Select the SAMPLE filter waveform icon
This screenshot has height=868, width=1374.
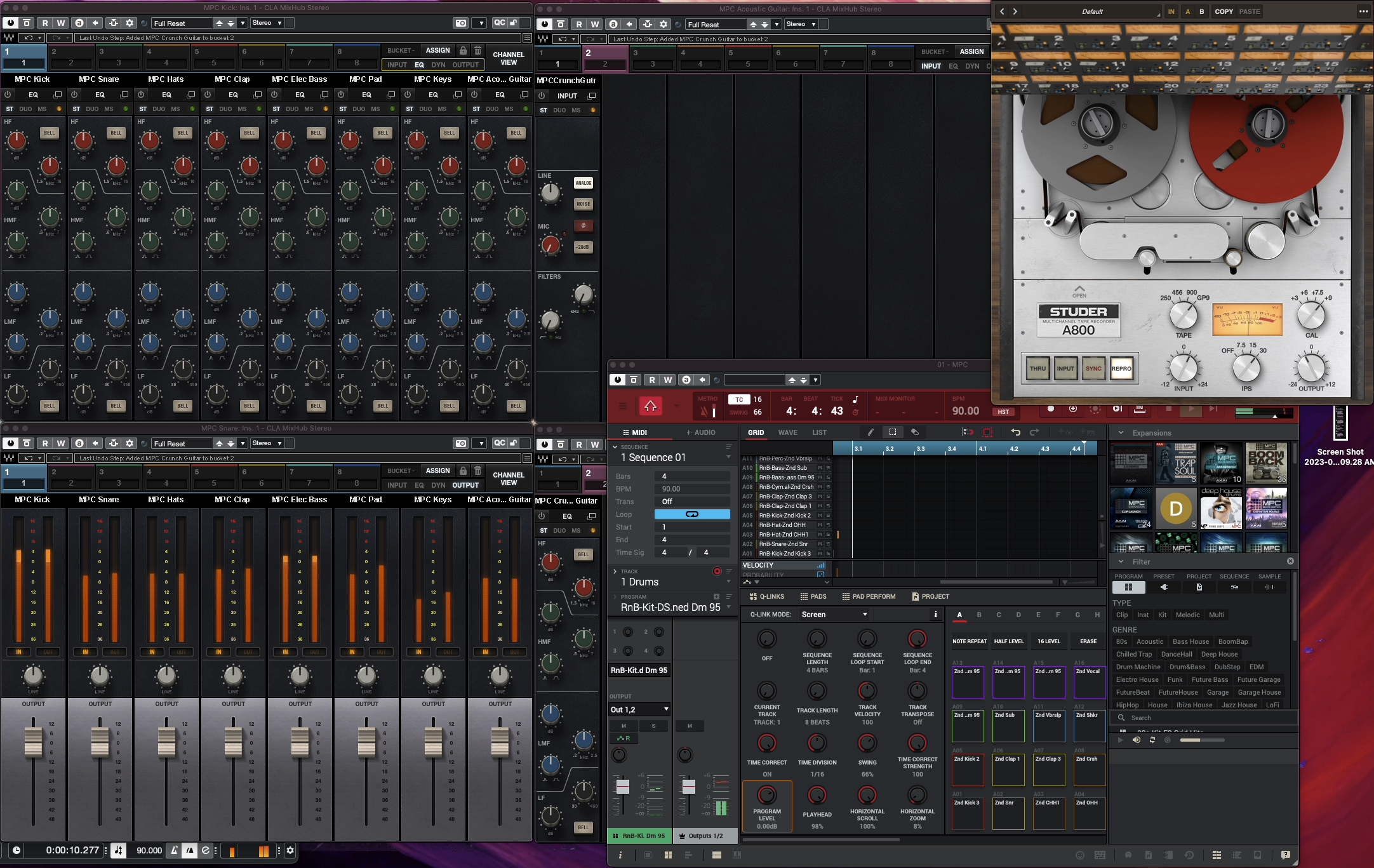(1269, 587)
